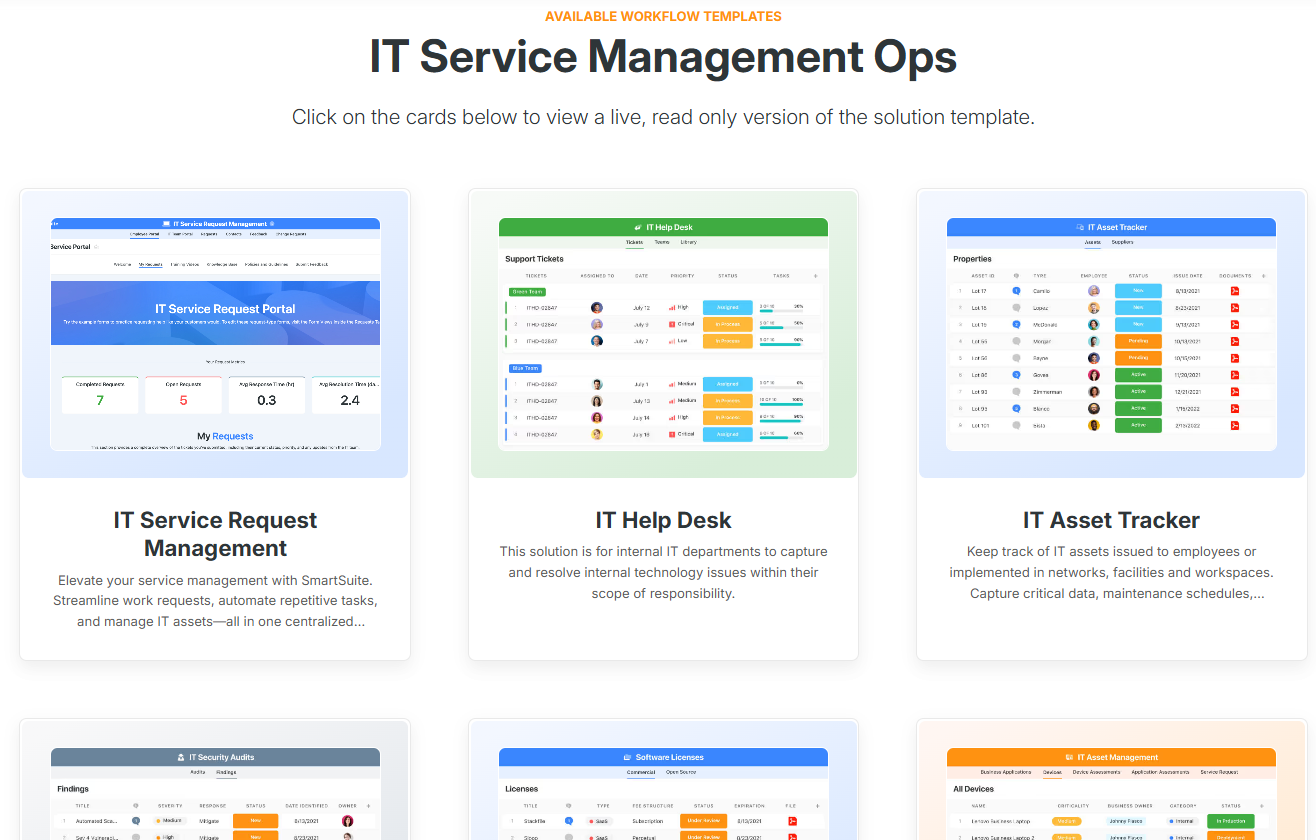Click the shield icon beside the IT Security Audits title
Viewport: 1316px width, 840px height.
[x=181, y=757]
